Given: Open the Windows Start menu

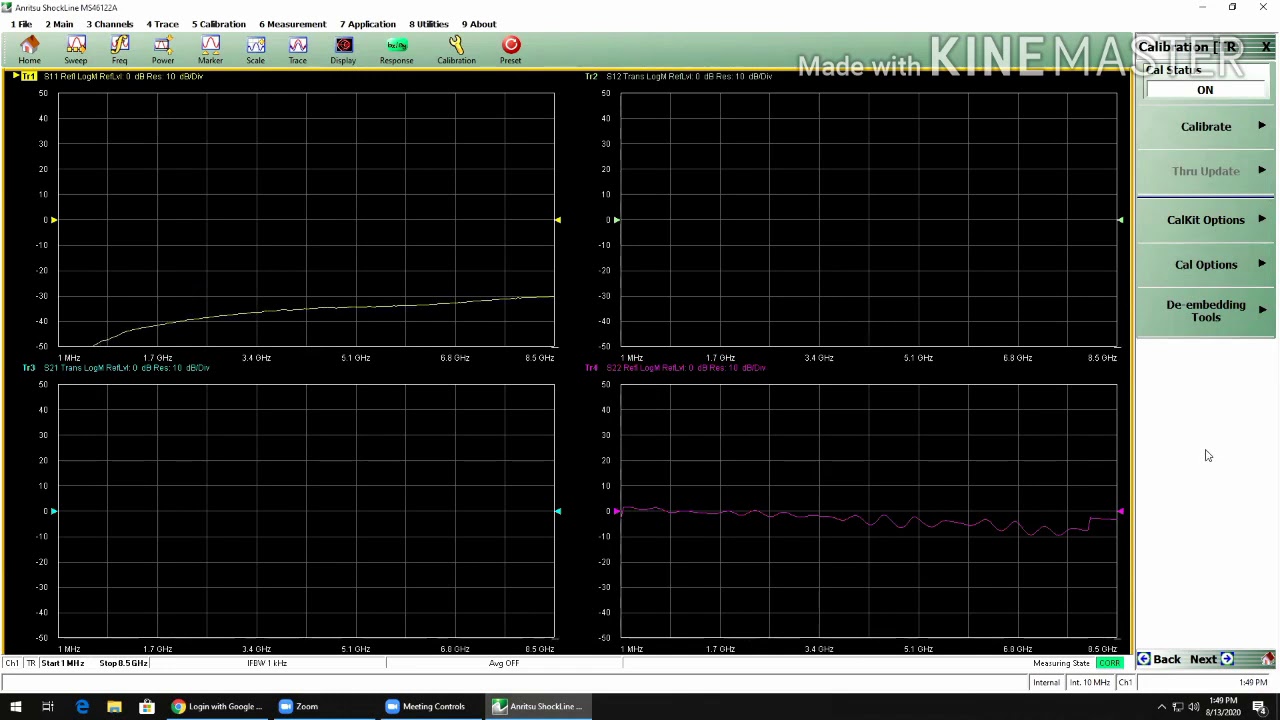Looking at the screenshot, I should point(15,707).
